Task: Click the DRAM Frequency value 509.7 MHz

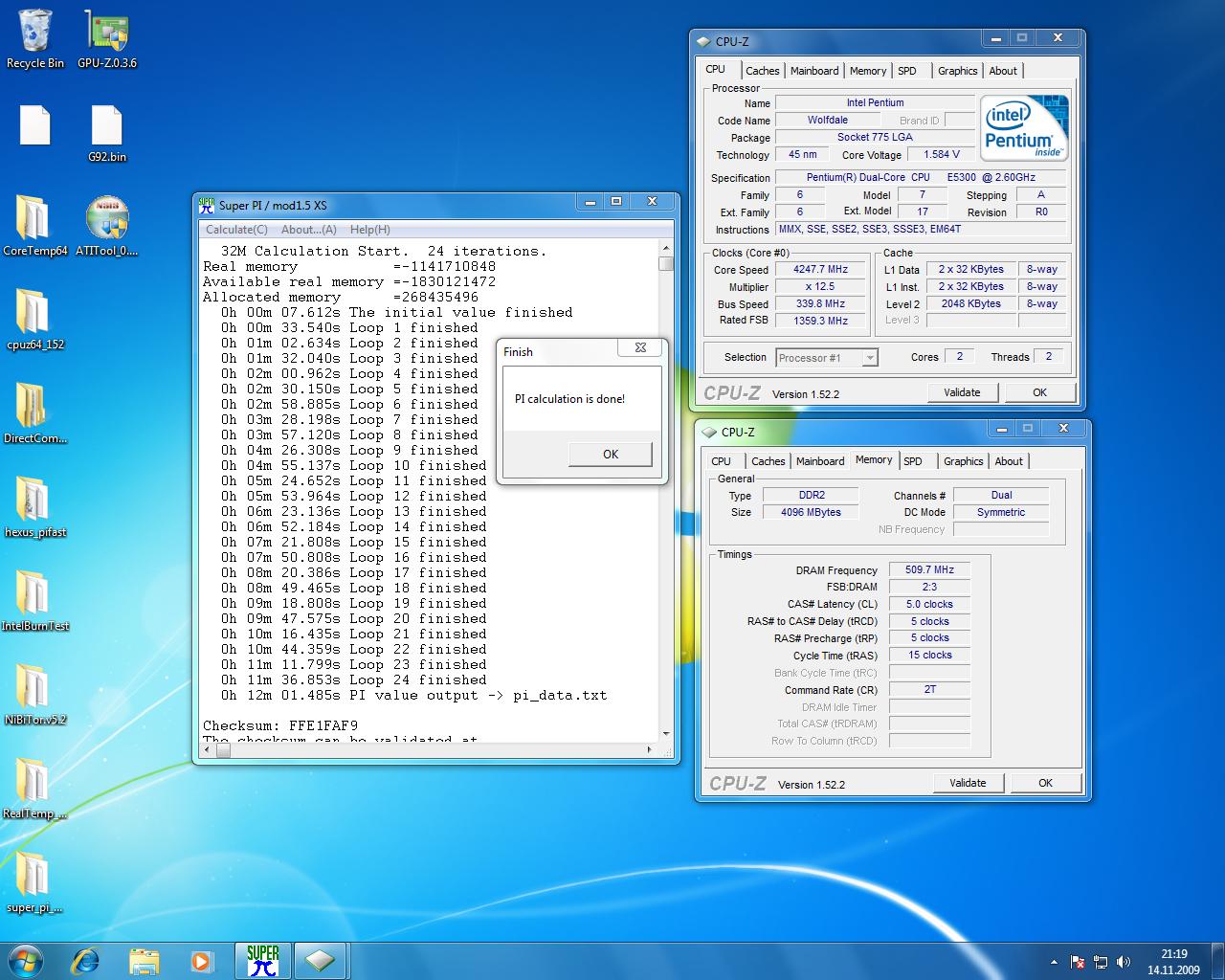Action: click(x=929, y=569)
